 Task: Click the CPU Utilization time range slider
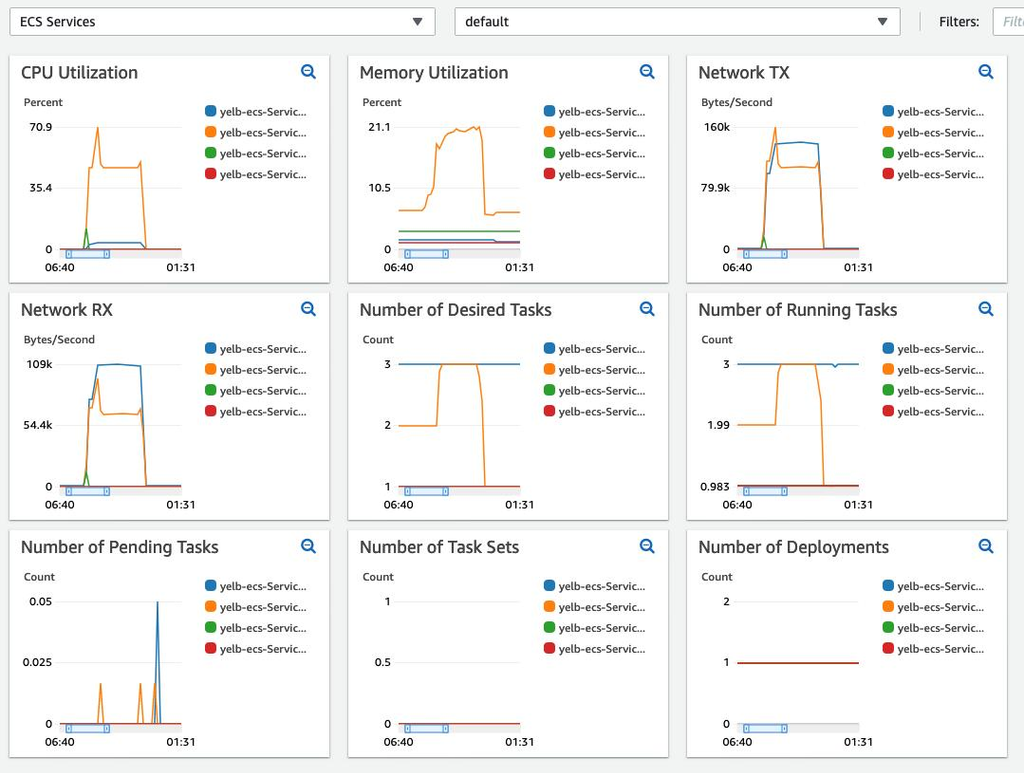click(x=88, y=254)
